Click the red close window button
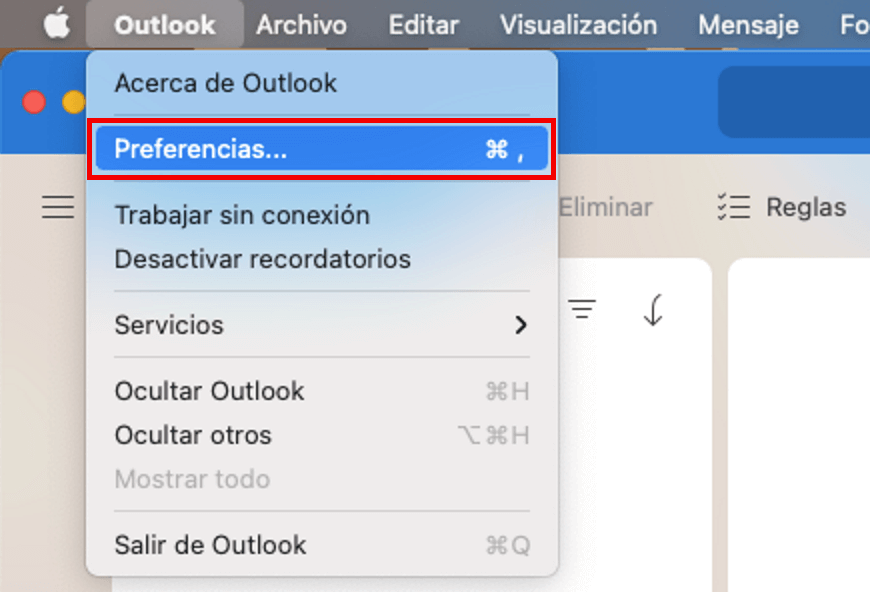 coord(34,103)
